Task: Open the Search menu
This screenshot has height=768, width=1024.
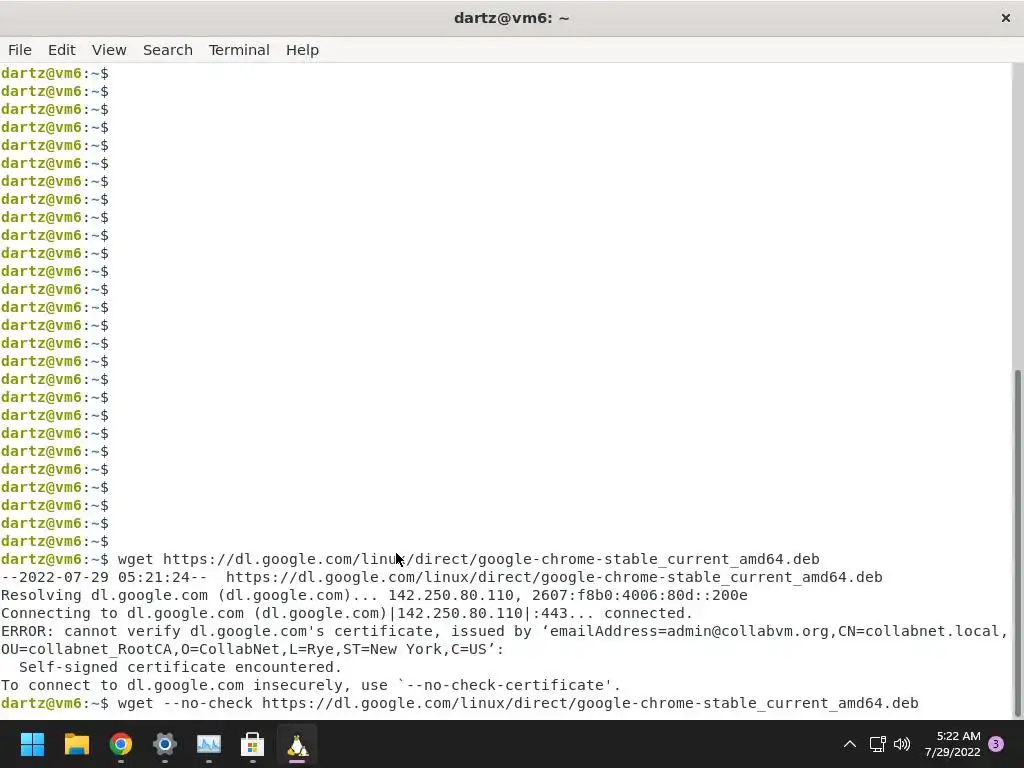Action: pos(168,50)
